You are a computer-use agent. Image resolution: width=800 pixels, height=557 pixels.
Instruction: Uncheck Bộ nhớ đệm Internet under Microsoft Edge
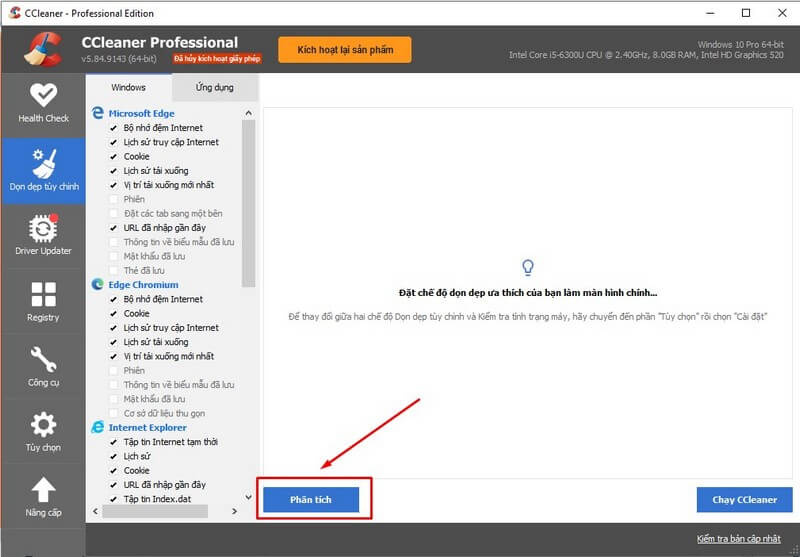click(x=113, y=128)
